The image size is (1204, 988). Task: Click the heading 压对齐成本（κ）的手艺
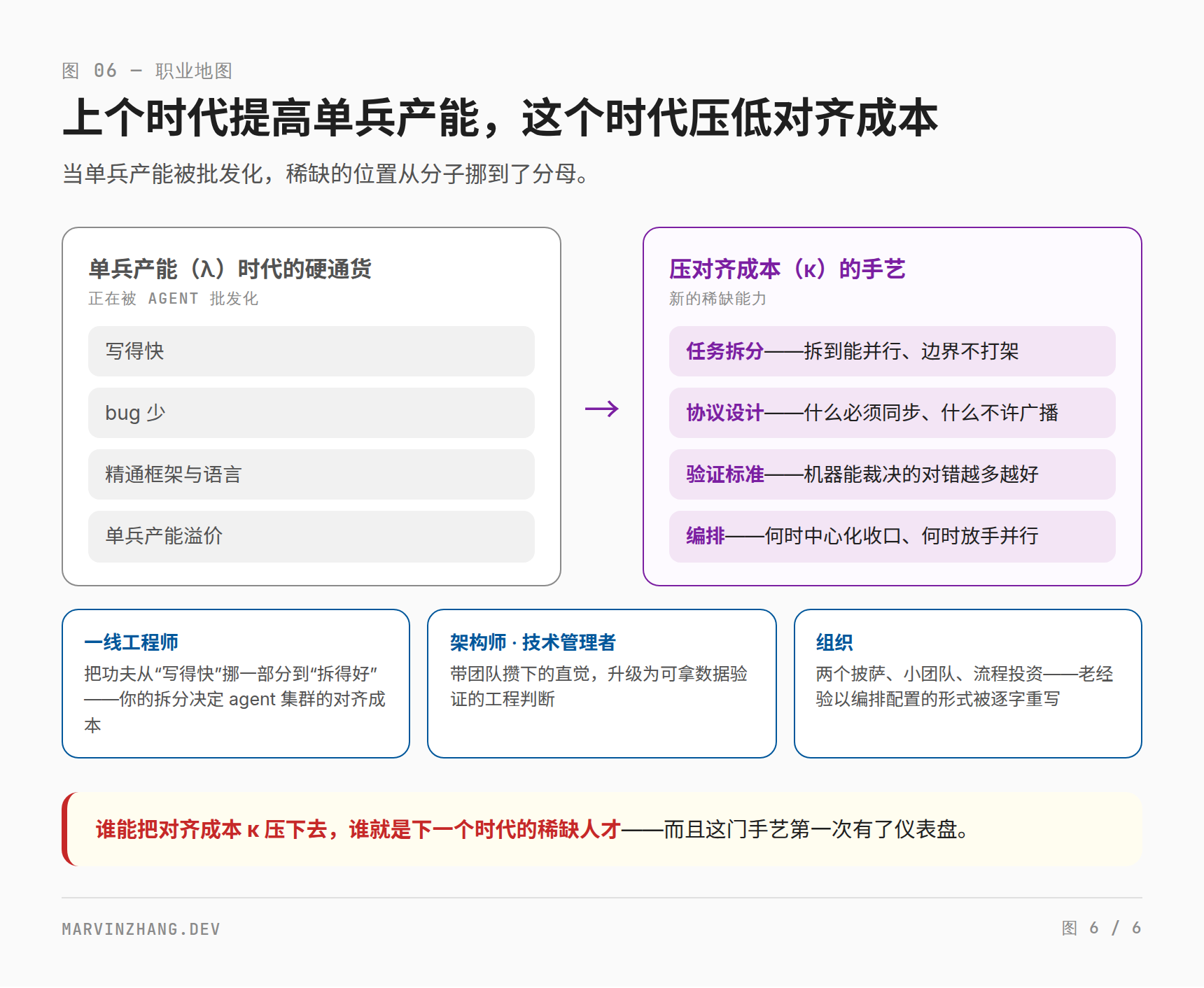pos(787,269)
